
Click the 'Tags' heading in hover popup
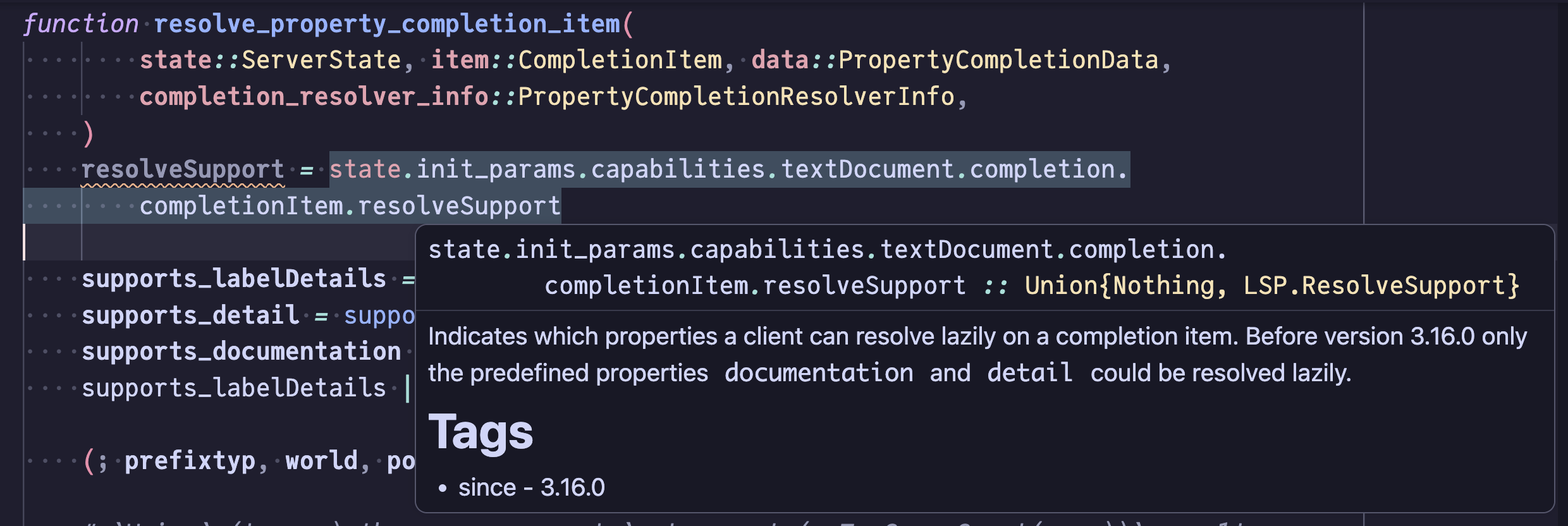(481, 432)
